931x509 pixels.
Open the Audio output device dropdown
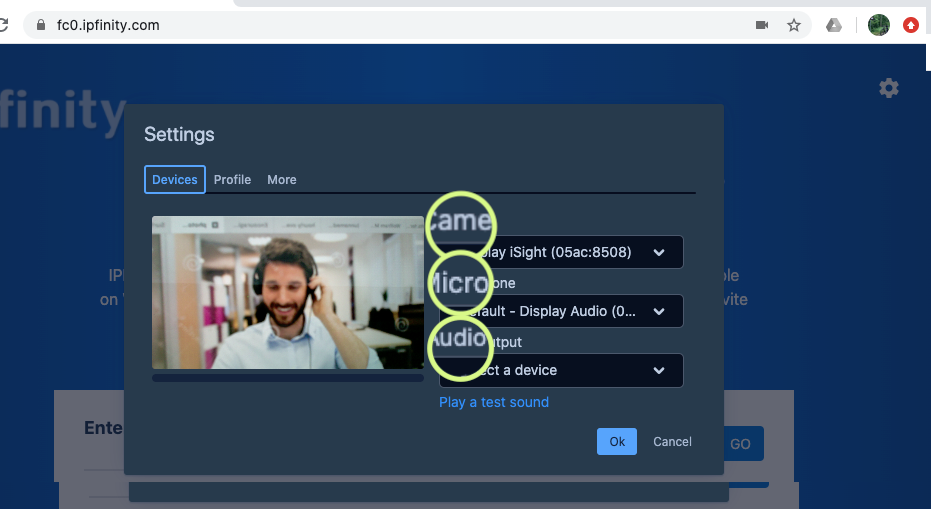[561, 370]
